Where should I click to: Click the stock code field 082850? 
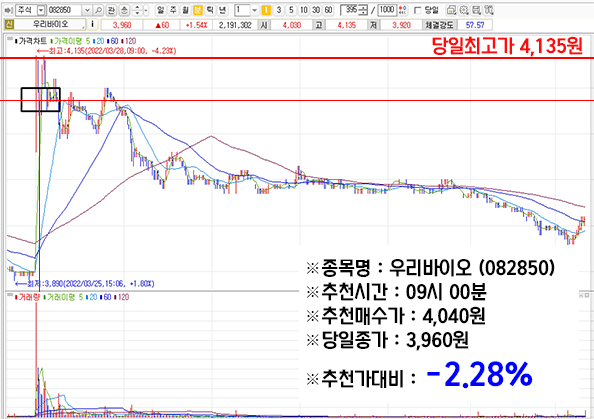65,10
